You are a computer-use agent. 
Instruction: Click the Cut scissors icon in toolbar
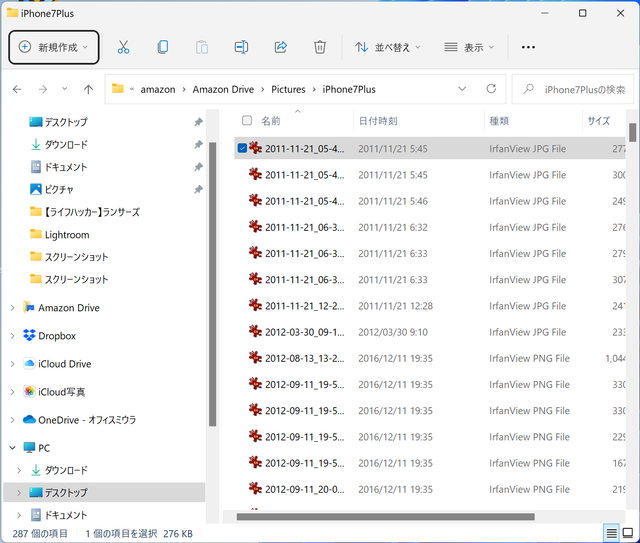pos(123,47)
